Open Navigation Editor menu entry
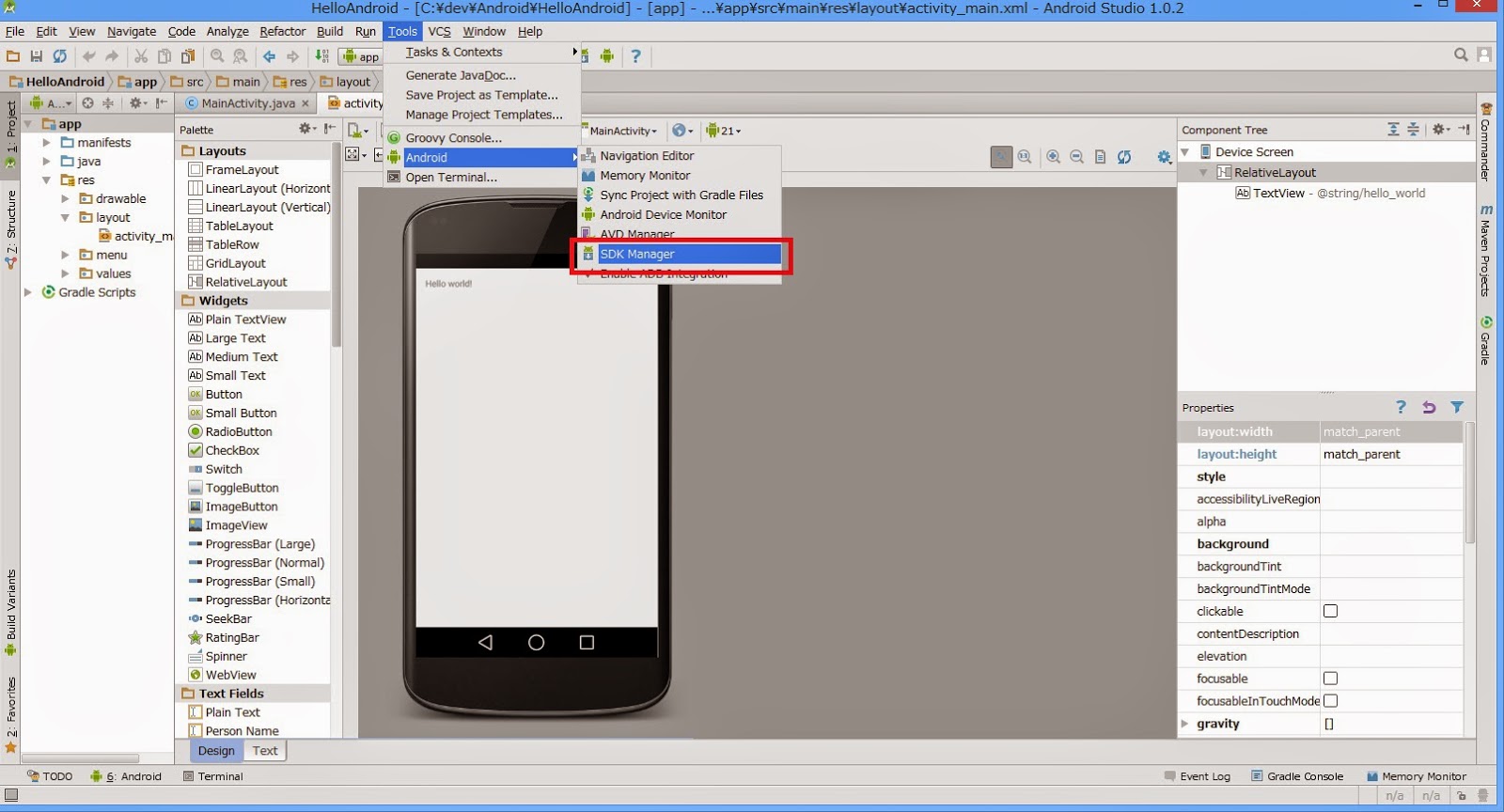 (x=681, y=156)
